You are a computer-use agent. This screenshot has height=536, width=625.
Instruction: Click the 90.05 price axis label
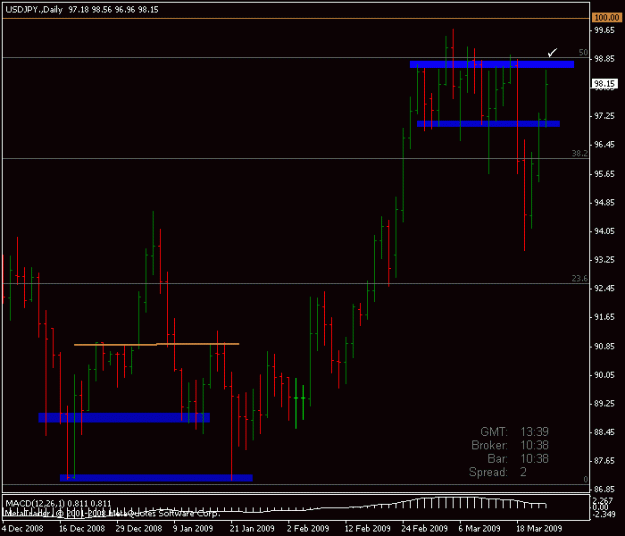coord(604,375)
